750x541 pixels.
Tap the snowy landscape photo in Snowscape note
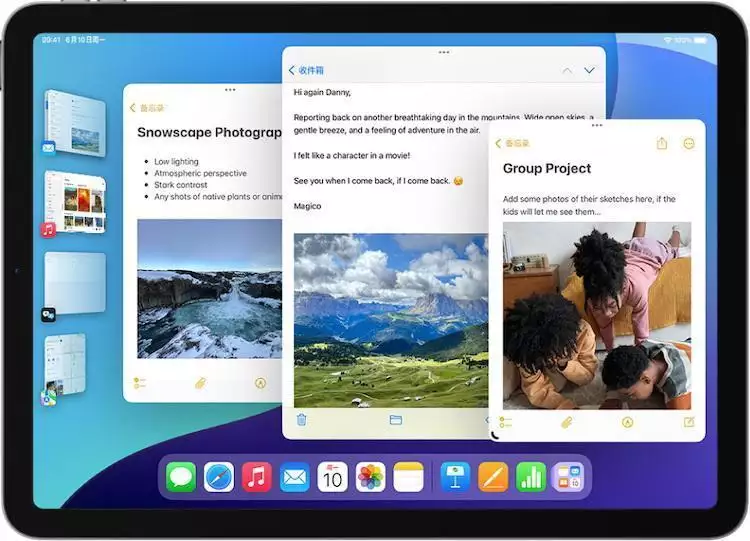click(x=210, y=289)
